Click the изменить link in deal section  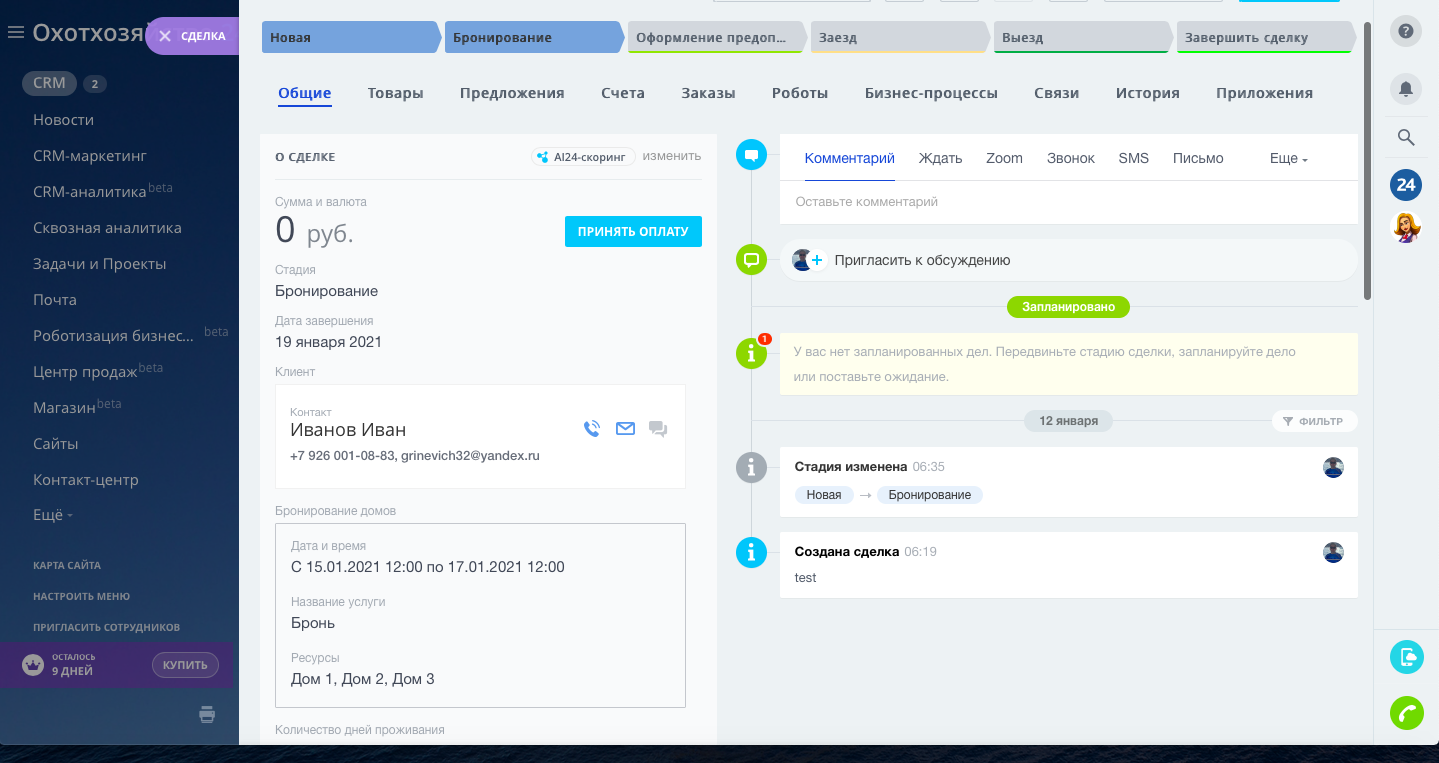(x=671, y=156)
